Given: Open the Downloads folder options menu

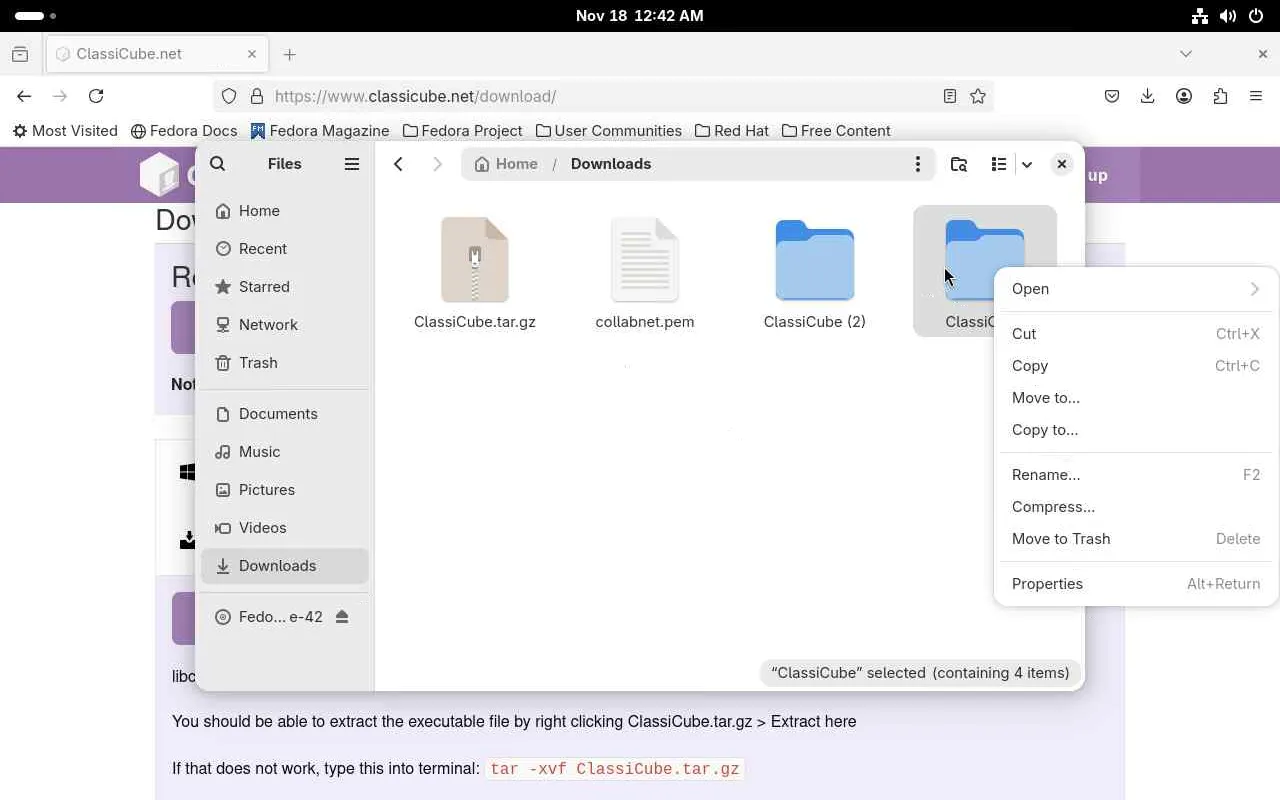Looking at the screenshot, I should [917, 164].
